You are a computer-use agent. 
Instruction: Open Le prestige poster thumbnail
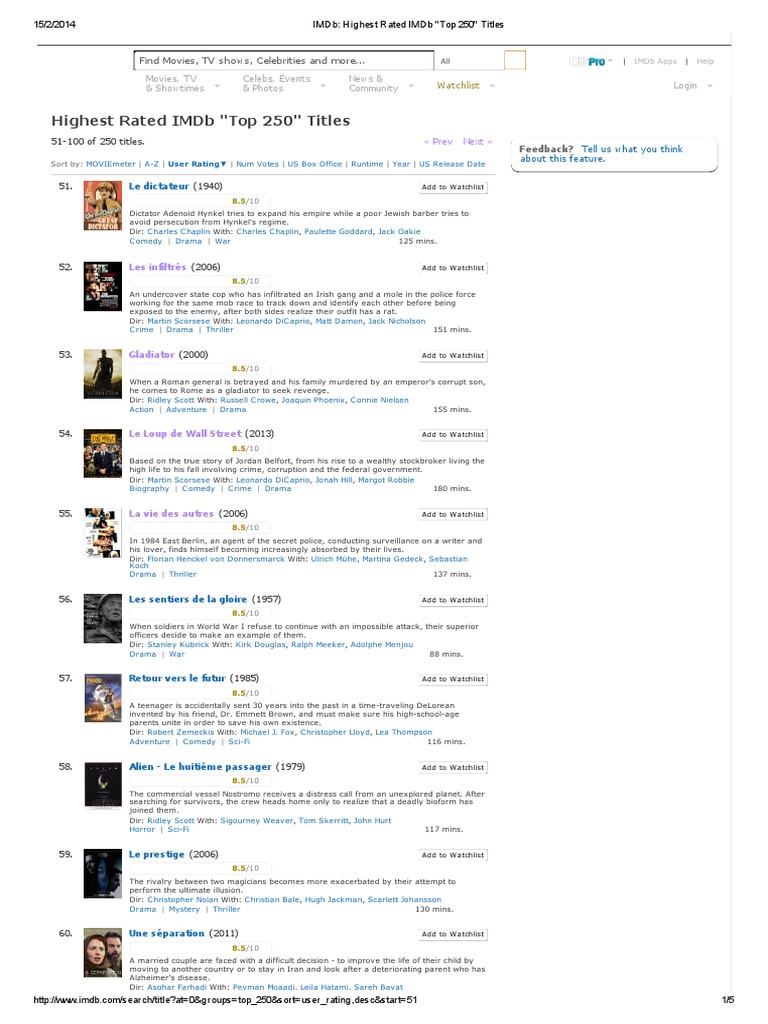coord(103,874)
